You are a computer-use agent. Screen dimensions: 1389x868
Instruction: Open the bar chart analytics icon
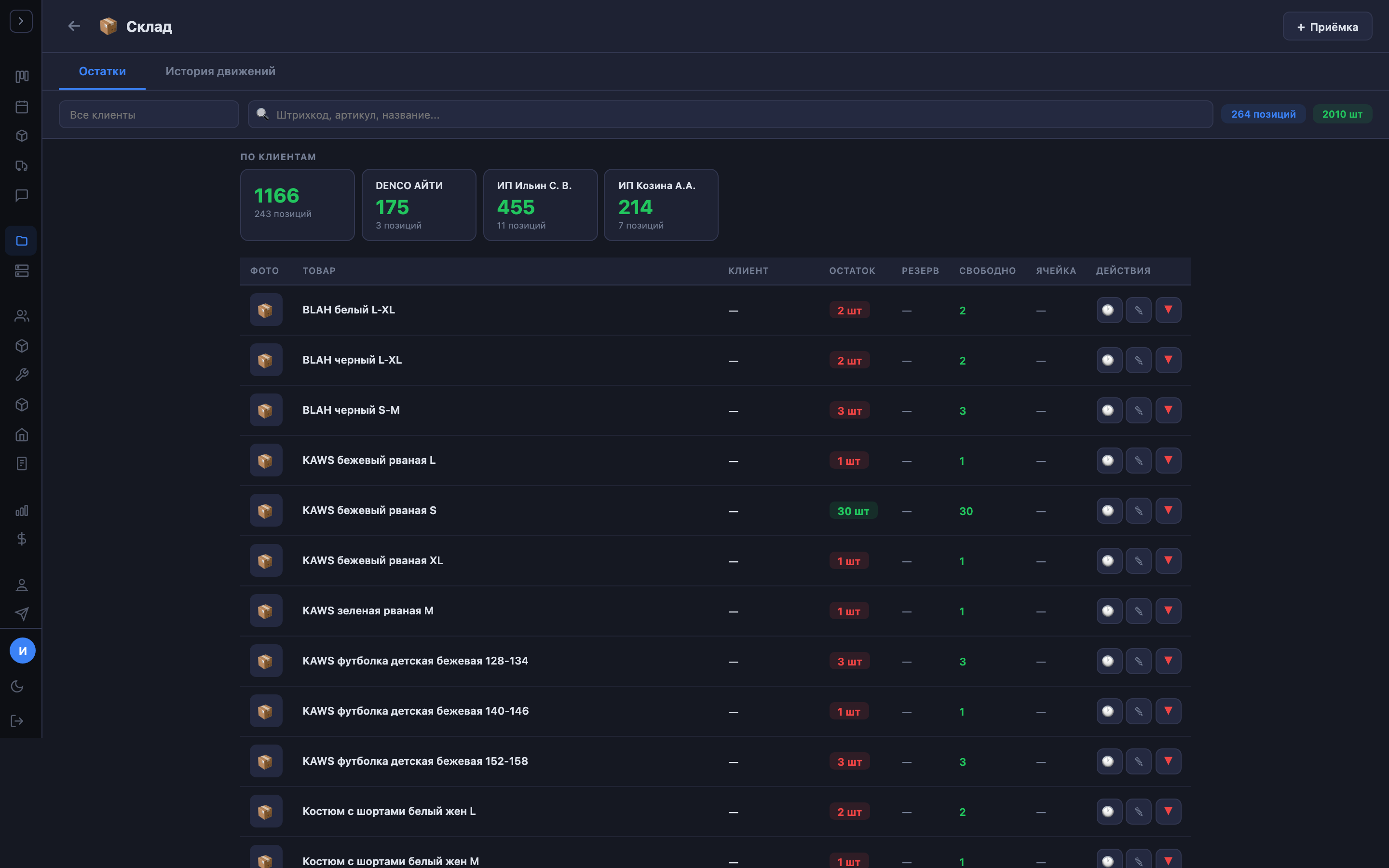click(22, 510)
